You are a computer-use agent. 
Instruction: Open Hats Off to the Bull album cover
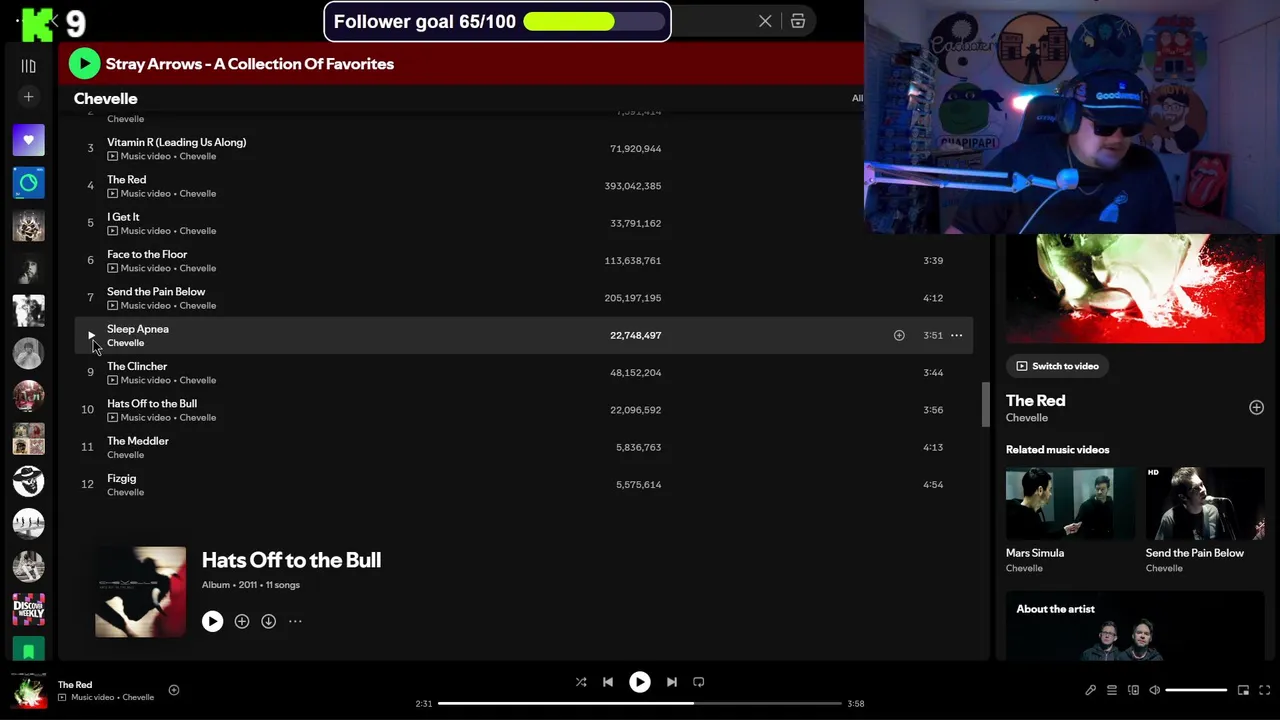(140, 592)
